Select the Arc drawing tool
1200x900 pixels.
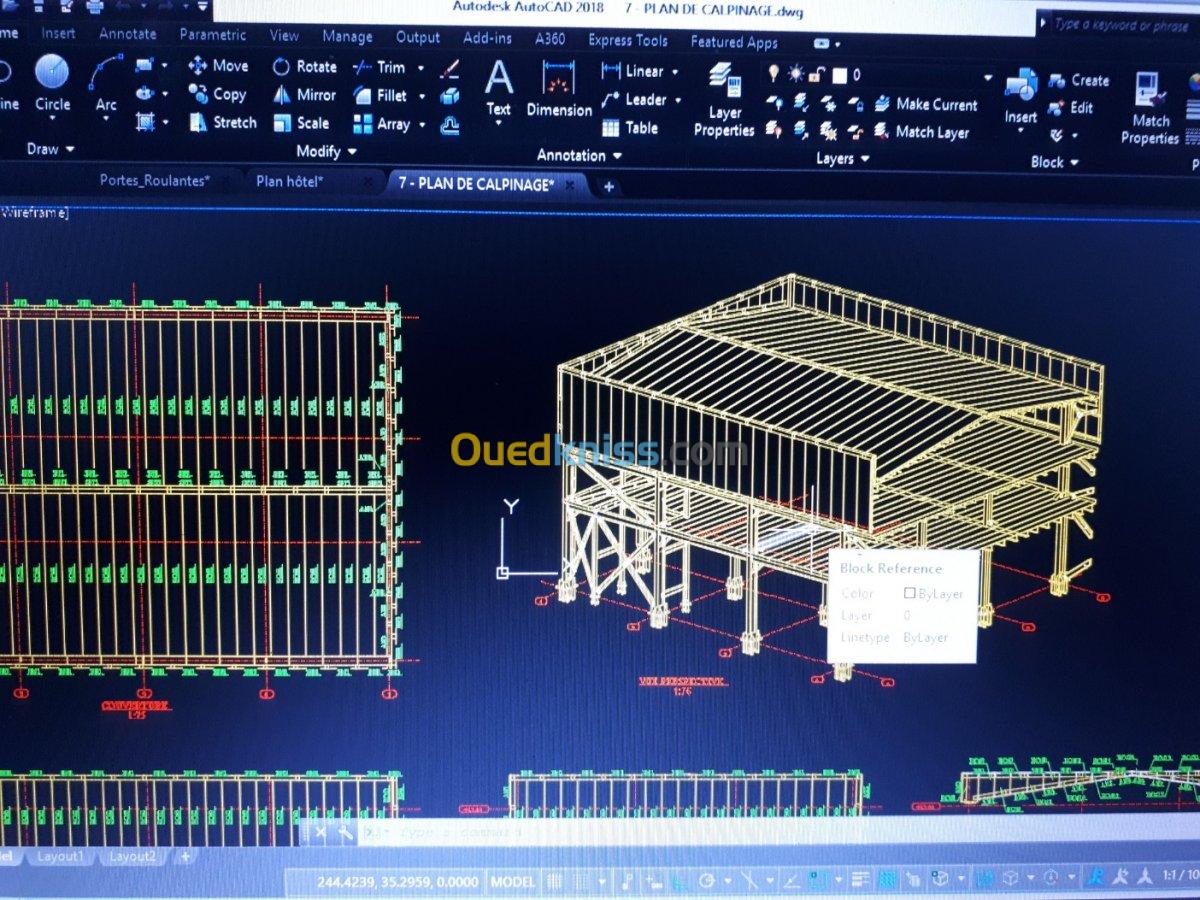pyautogui.click(x=105, y=83)
